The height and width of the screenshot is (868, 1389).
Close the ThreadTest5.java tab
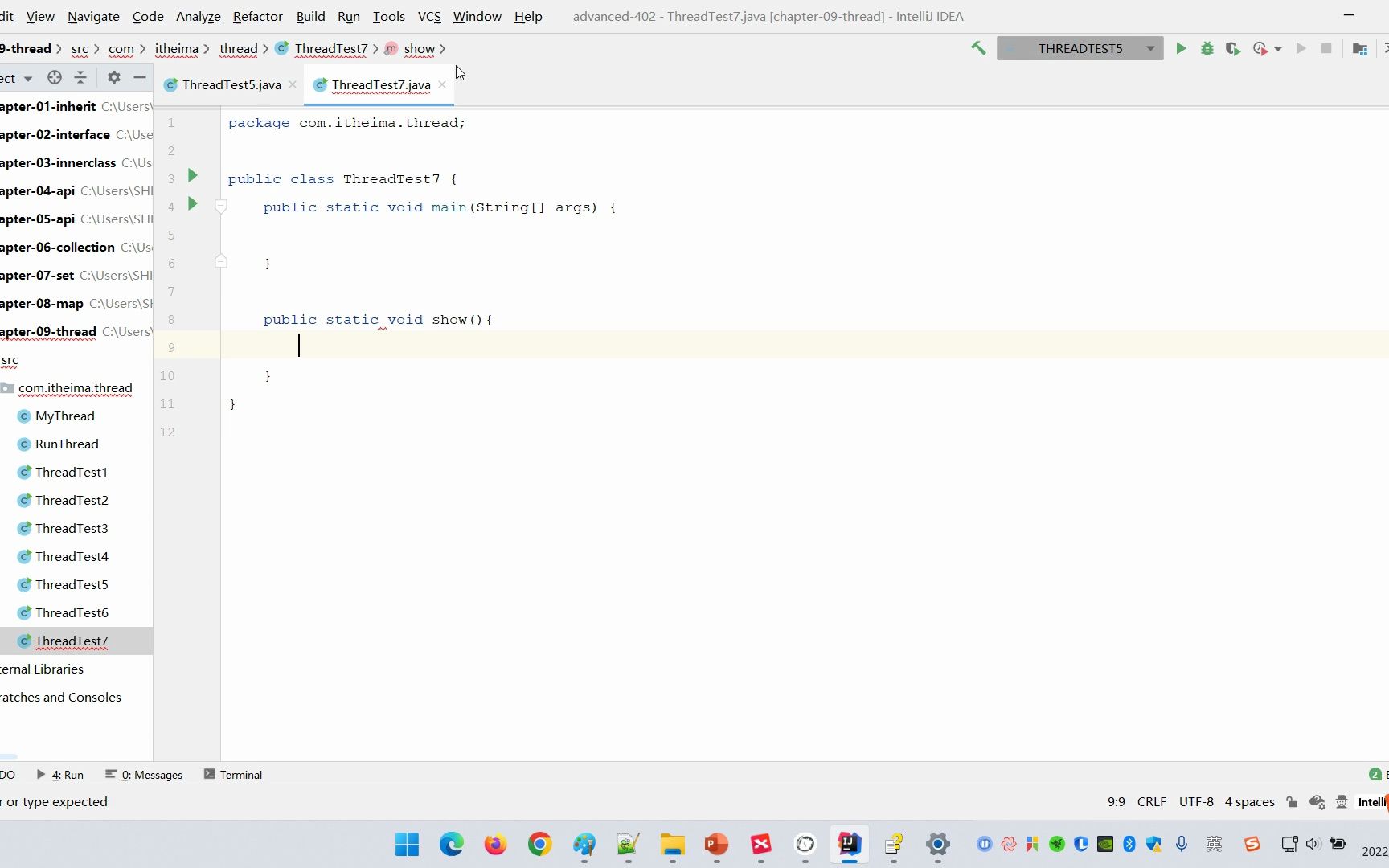pos(293,84)
